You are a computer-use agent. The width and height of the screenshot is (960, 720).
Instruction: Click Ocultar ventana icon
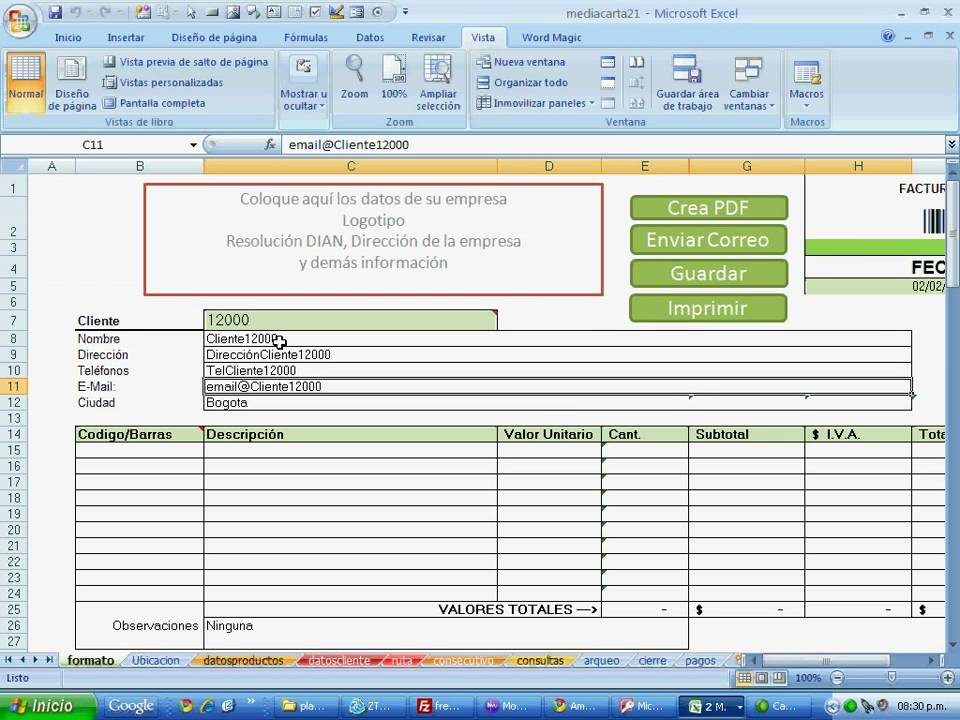[608, 83]
